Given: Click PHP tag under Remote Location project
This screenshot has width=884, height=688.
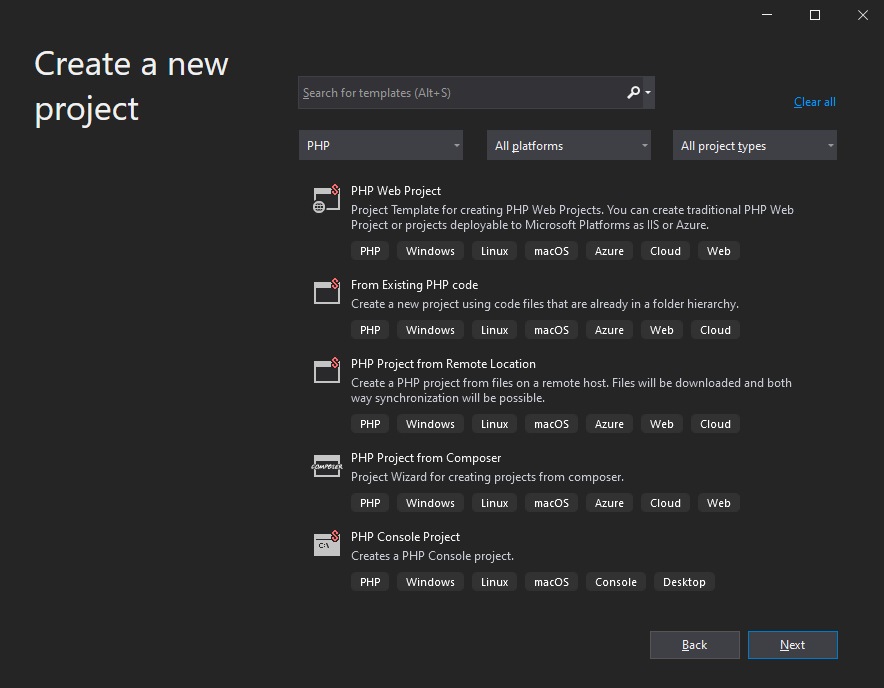Looking at the screenshot, I should click(370, 424).
